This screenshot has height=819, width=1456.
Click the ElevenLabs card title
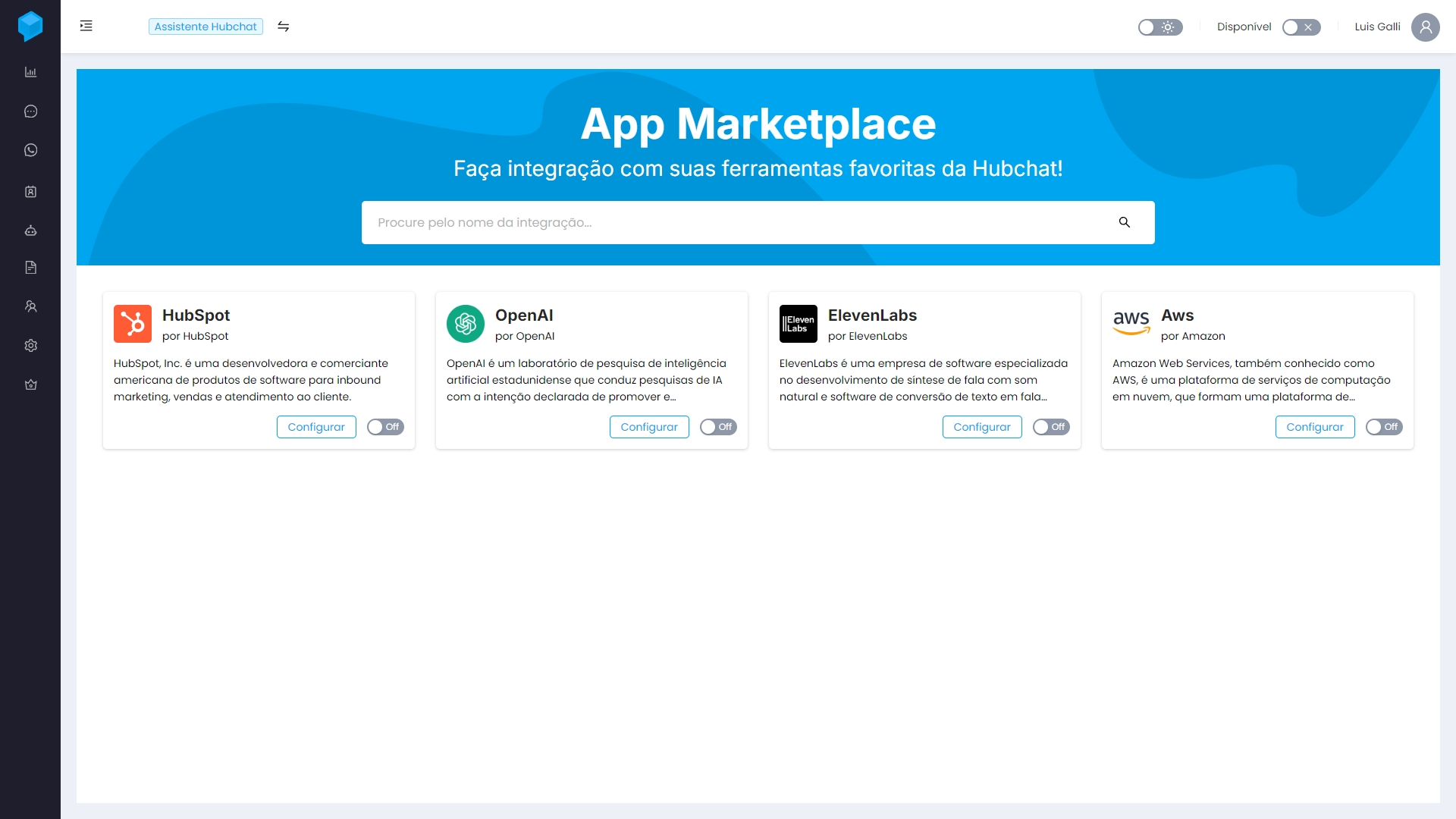click(872, 315)
